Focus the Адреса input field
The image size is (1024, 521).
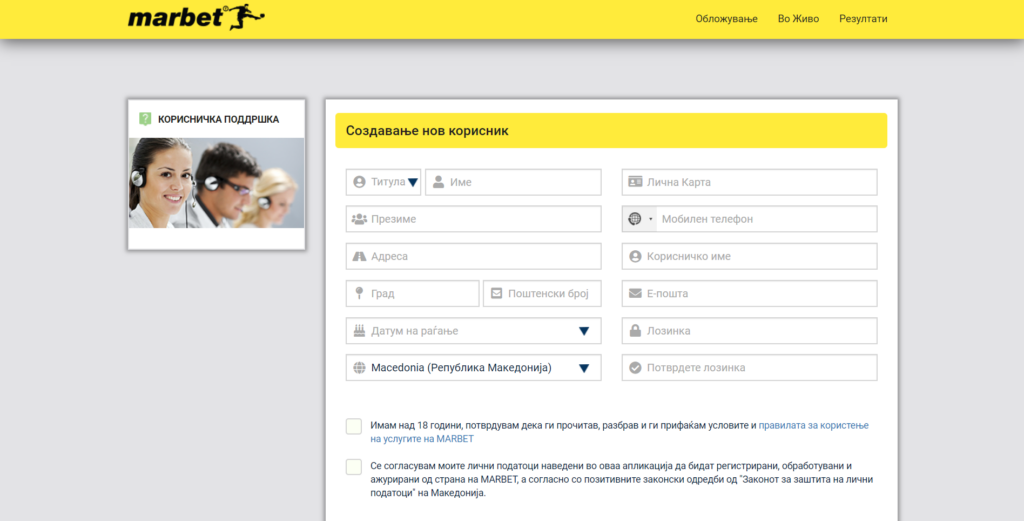[473, 257]
